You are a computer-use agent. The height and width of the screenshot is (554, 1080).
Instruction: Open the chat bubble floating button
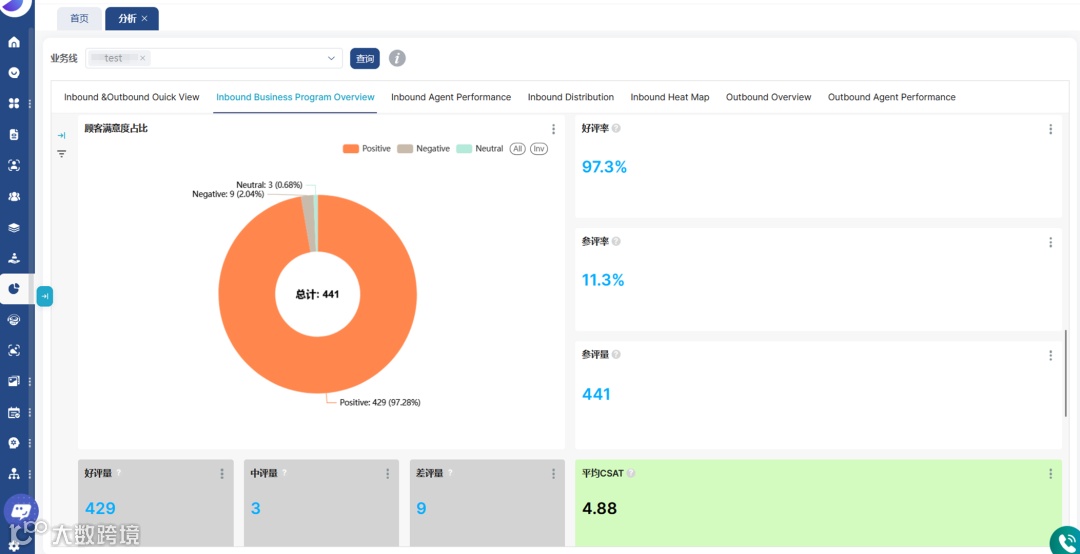click(21, 512)
